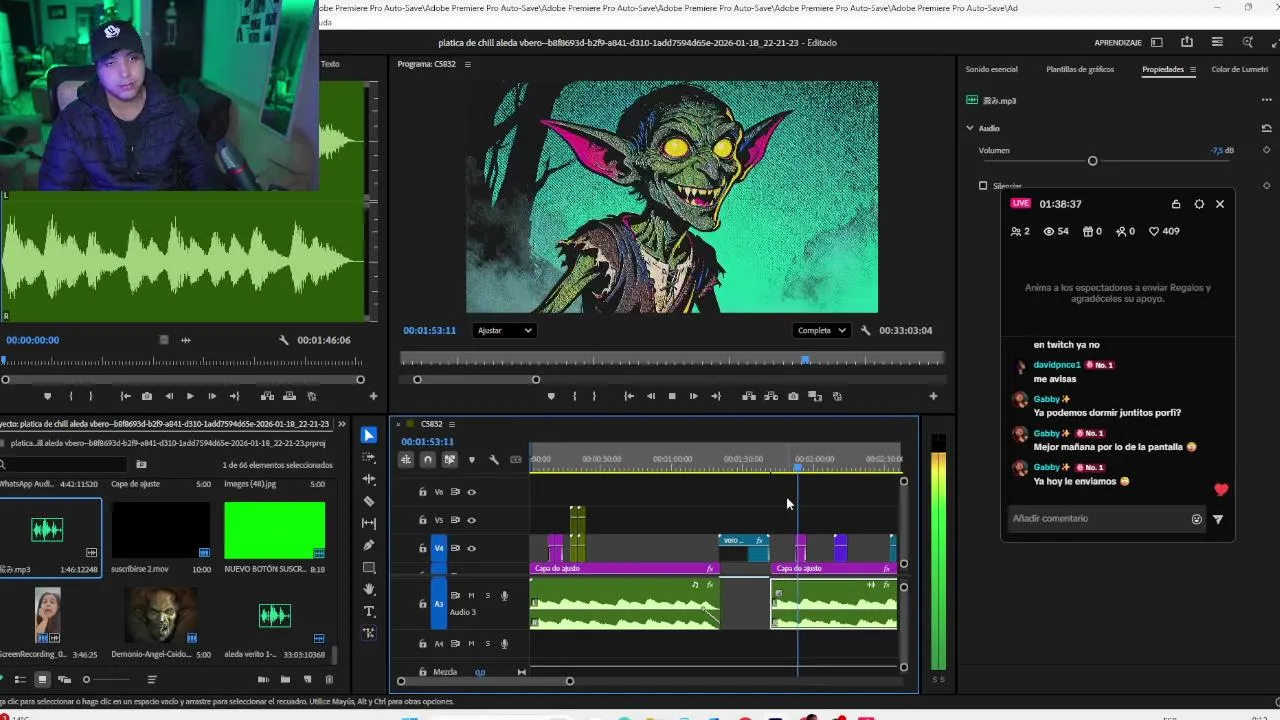
Task: Expand Project panel overflow chevrons
Action: point(341,424)
